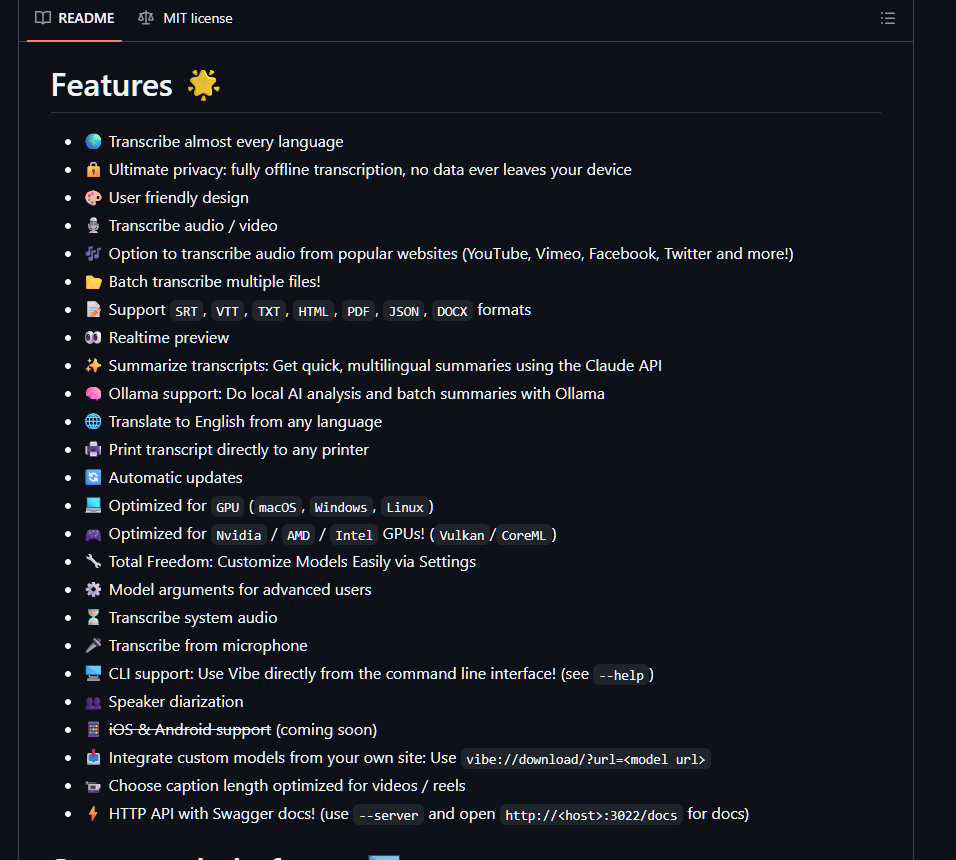Click the --server code flag
This screenshot has width=956, height=860.
388,815
